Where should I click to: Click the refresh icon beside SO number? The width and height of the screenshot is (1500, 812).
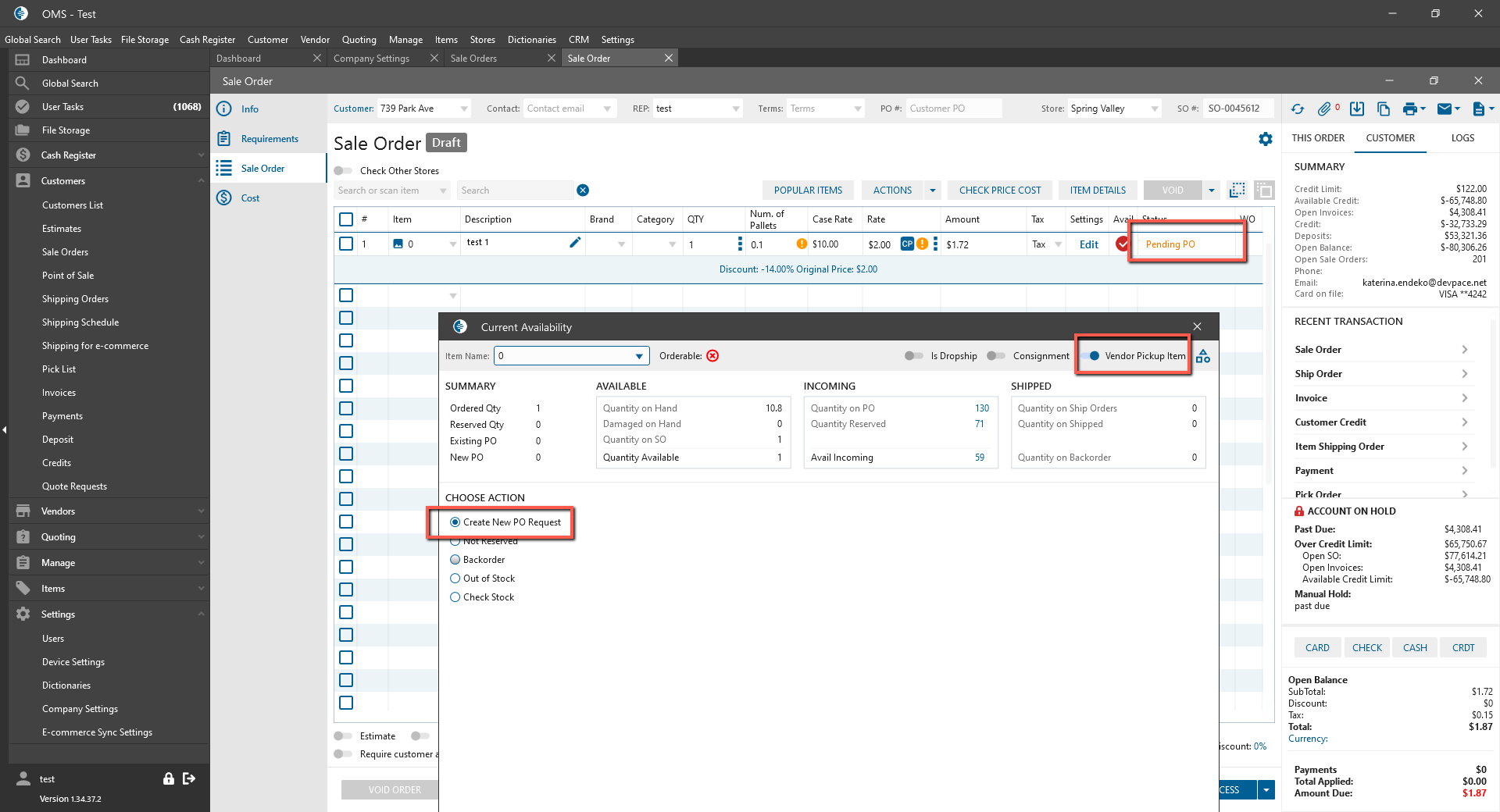[x=1298, y=109]
